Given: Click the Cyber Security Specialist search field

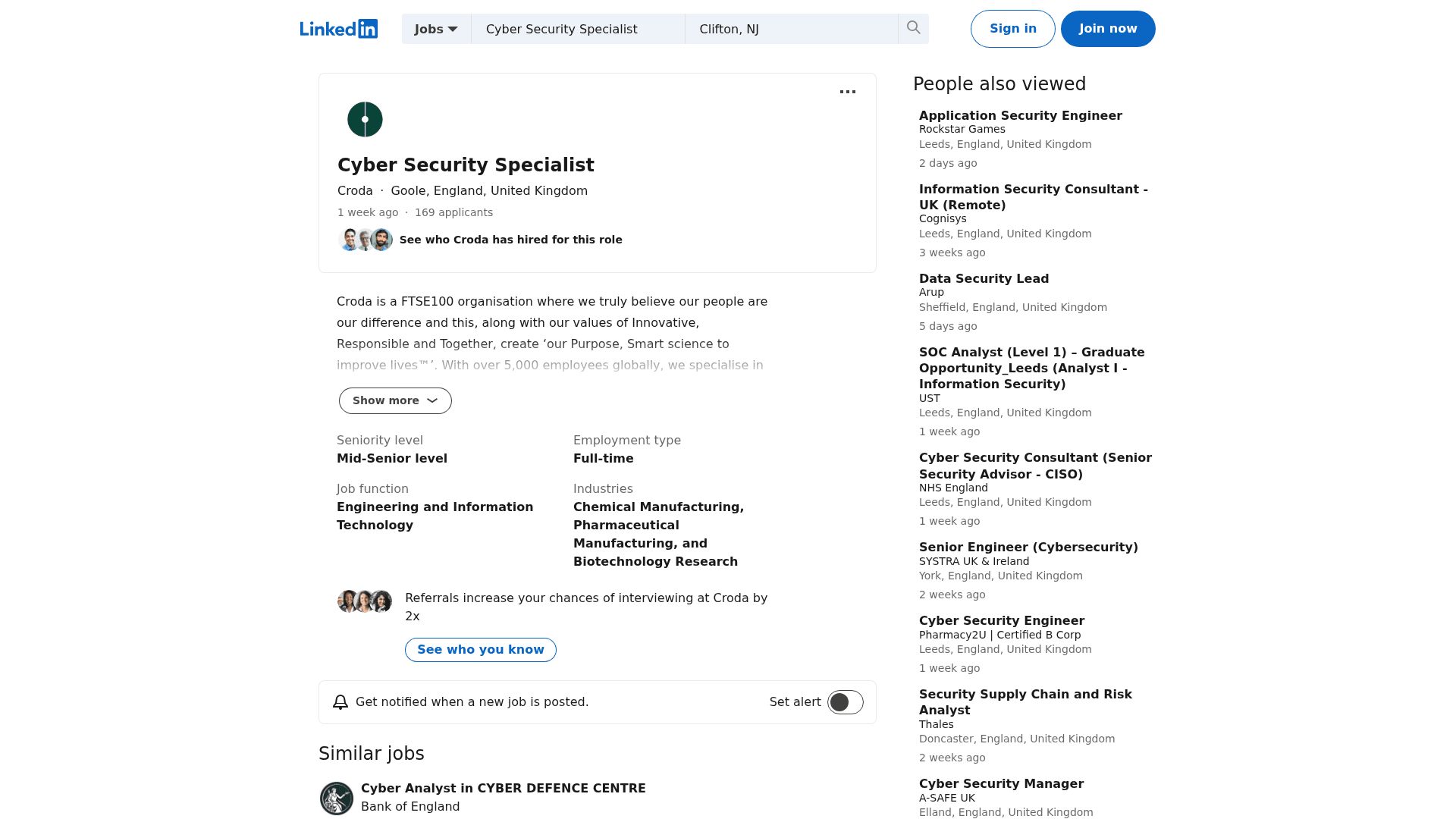Looking at the screenshot, I should (x=578, y=29).
